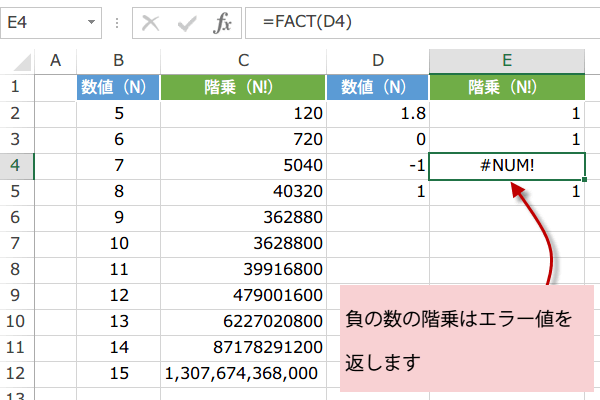Click cell B1 header 数値（N）
The image size is (600, 400).
tap(118, 87)
